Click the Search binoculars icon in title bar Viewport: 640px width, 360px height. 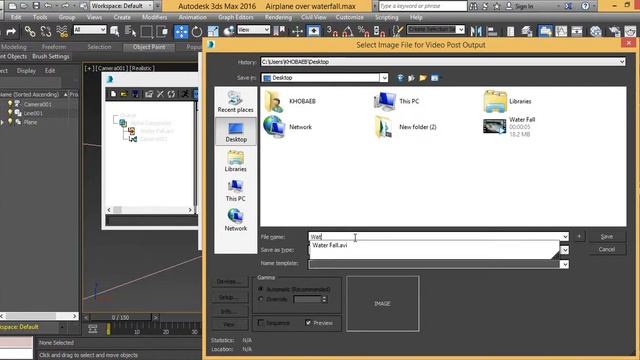click(473, 6)
